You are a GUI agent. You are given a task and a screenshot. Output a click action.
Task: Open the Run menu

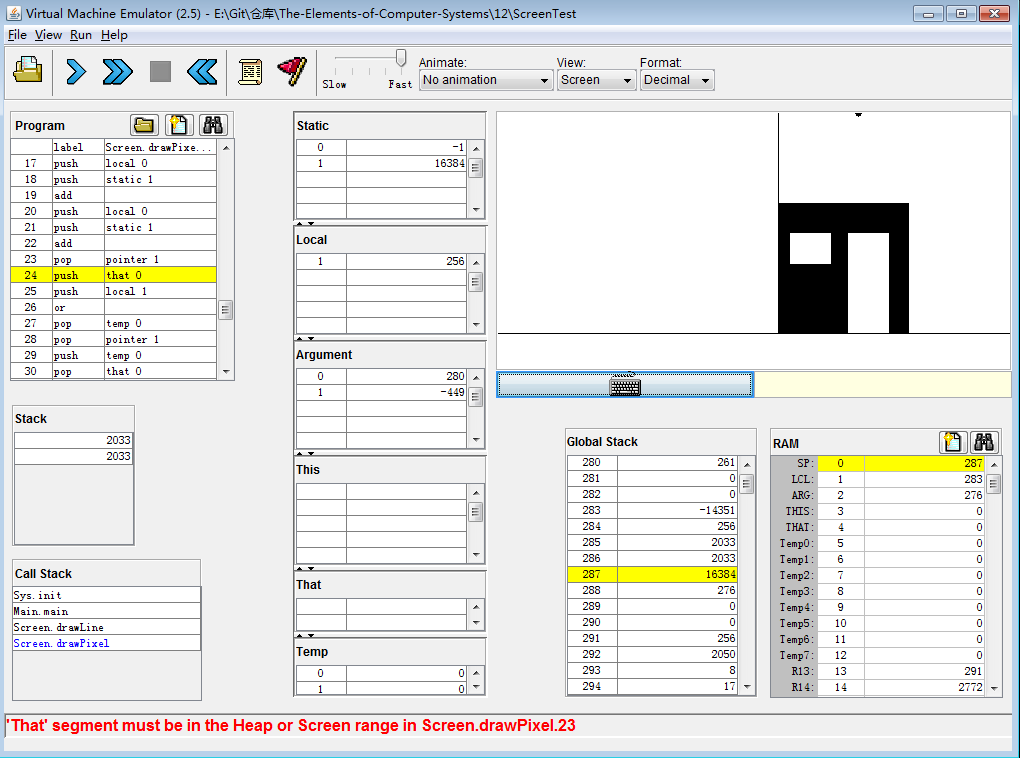click(81, 35)
